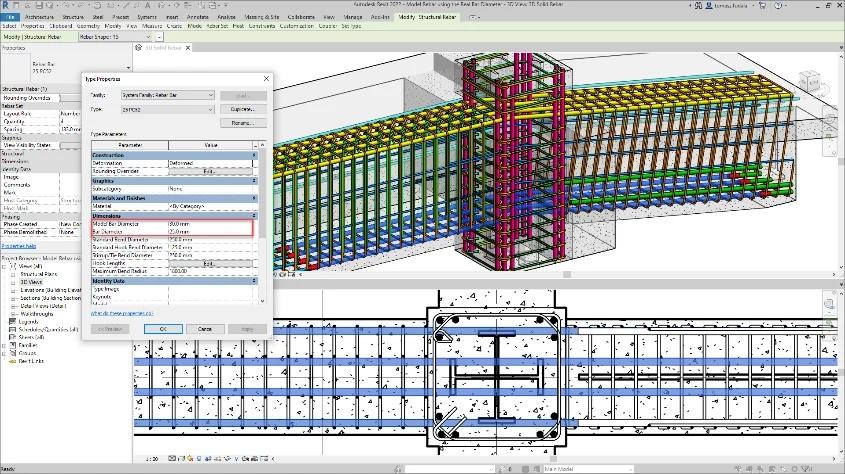Screen dimensions: 845x474
Task: Click the Duplicate button
Action: [242, 108]
